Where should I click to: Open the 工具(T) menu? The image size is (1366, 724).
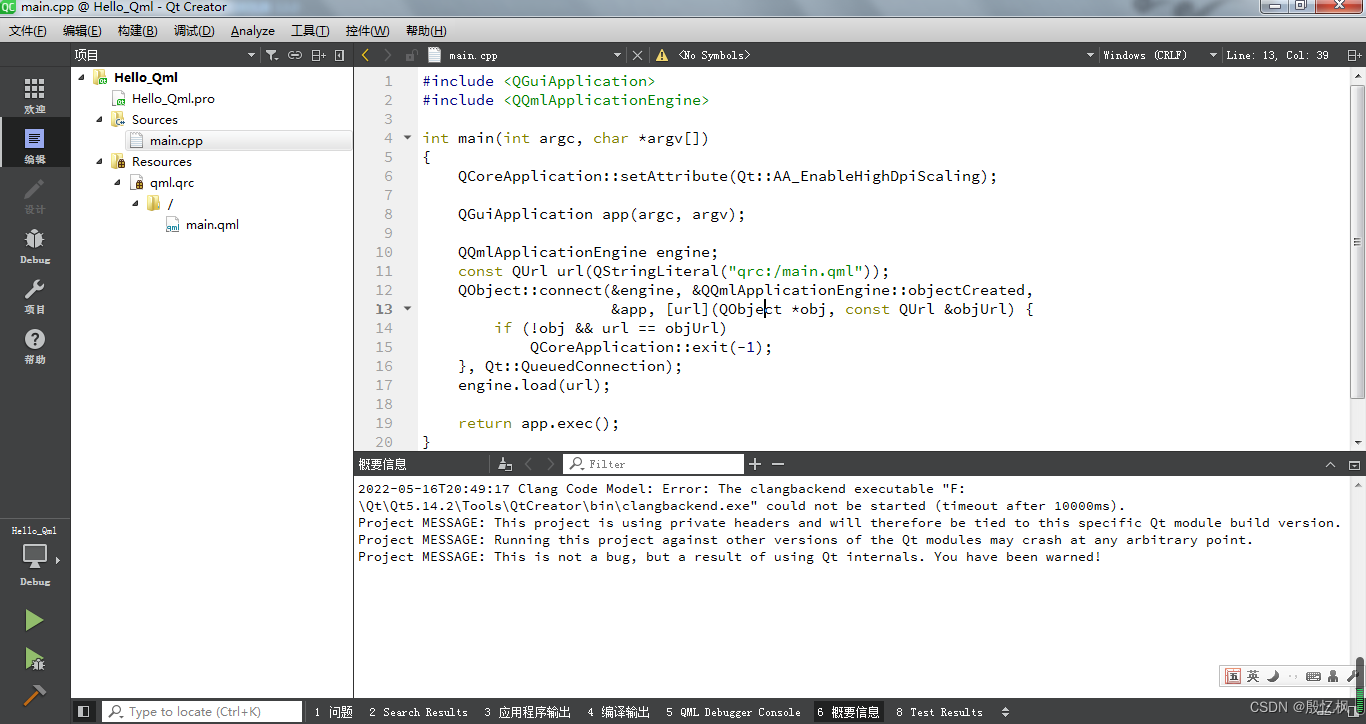point(311,31)
